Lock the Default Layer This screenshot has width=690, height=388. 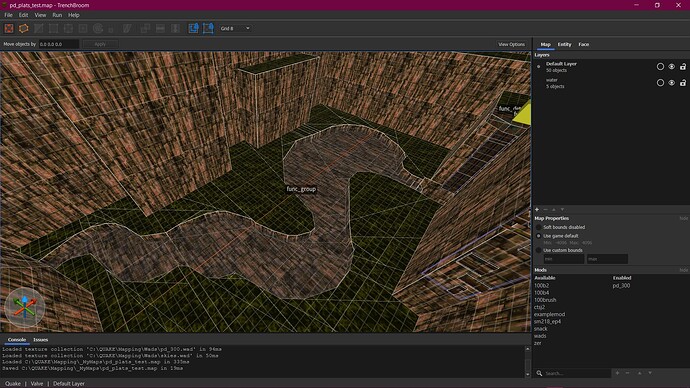point(683,67)
